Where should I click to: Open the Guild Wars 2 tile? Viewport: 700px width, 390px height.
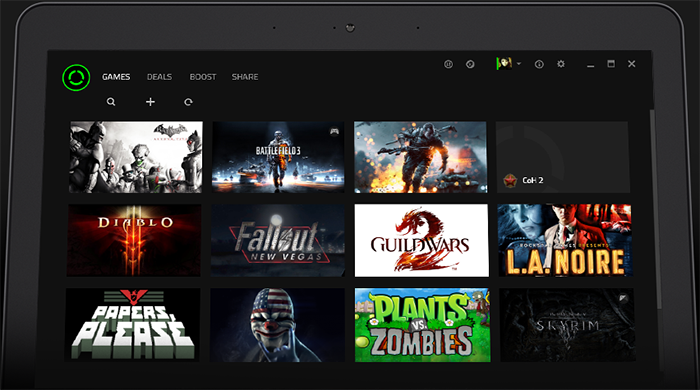click(421, 241)
